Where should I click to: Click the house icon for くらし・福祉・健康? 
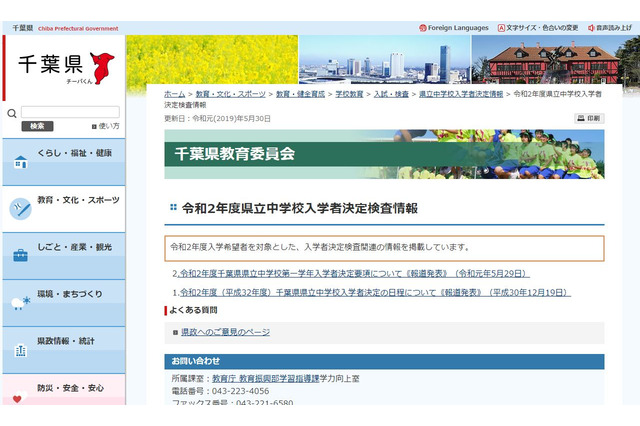(20, 162)
